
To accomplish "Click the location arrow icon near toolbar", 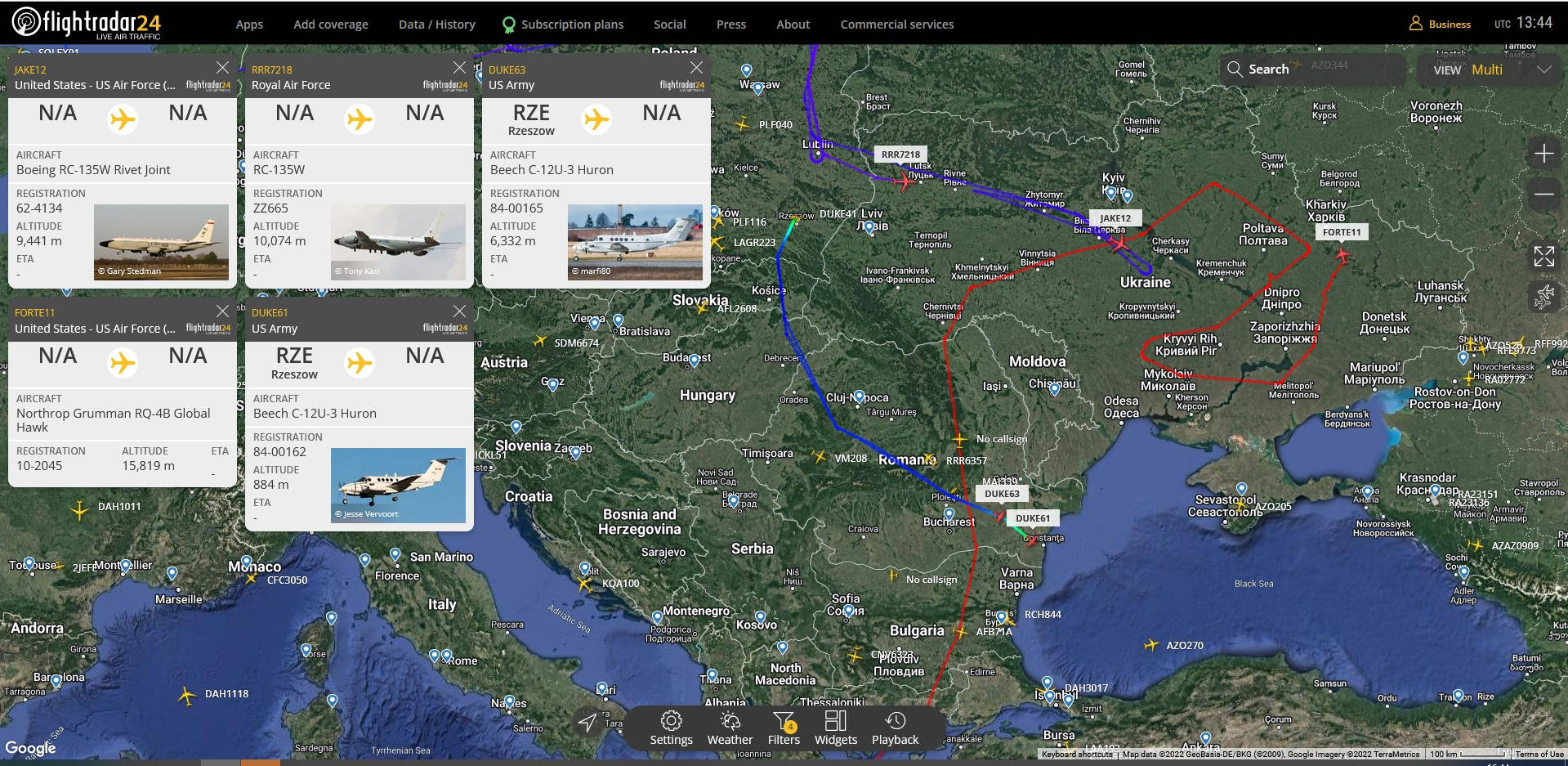I will [587, 721].
